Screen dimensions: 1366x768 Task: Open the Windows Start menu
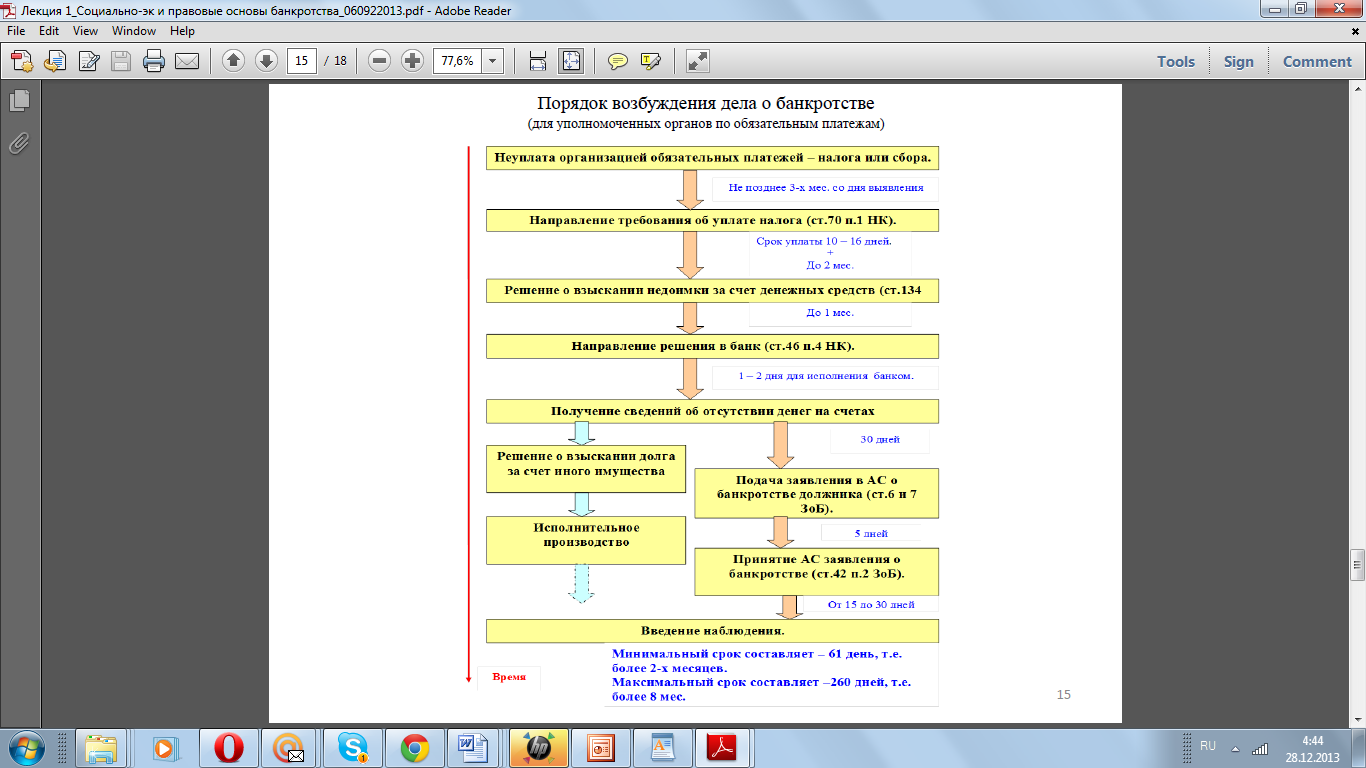25,747
